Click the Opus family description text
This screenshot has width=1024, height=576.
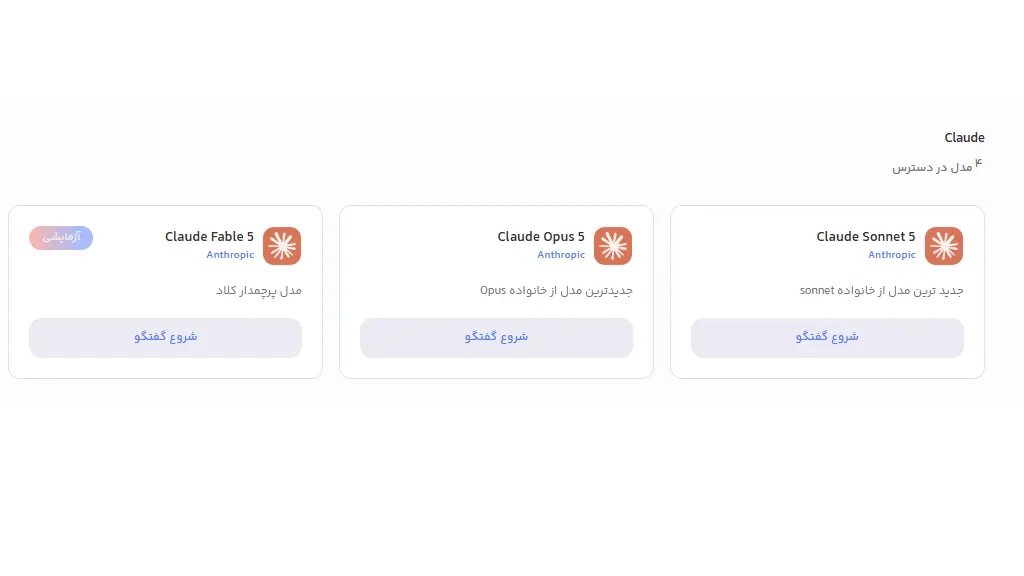tap(556, 291)
